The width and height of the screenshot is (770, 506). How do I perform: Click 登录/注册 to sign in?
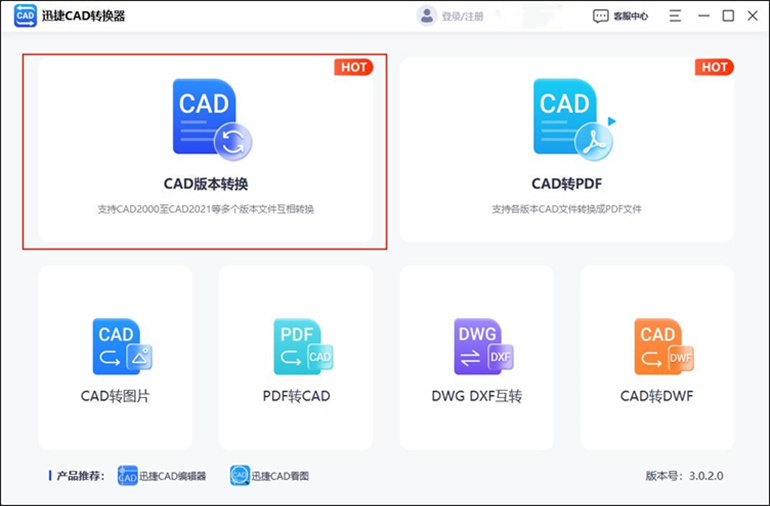[463, 17]
